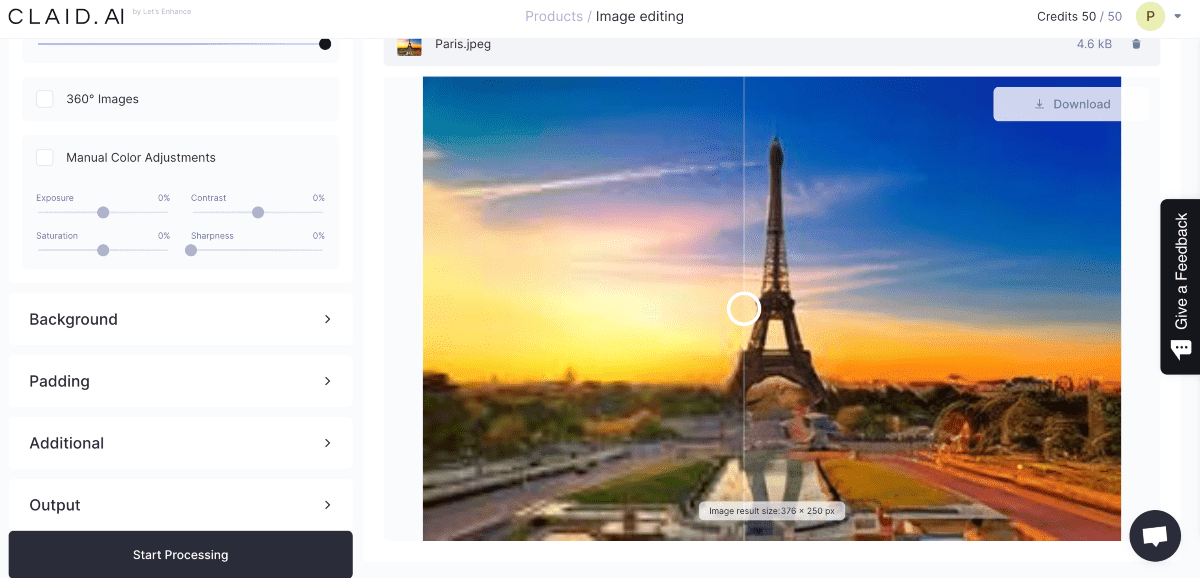Expand the Additional section
The image size is (1200, 578).
click(x=180, y=443)
